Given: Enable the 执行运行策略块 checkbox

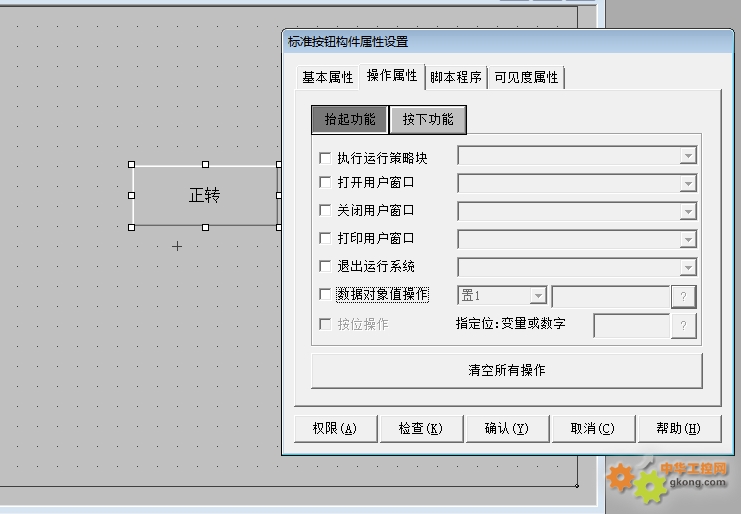Looking at the screenshot, I should click(325, 158).
